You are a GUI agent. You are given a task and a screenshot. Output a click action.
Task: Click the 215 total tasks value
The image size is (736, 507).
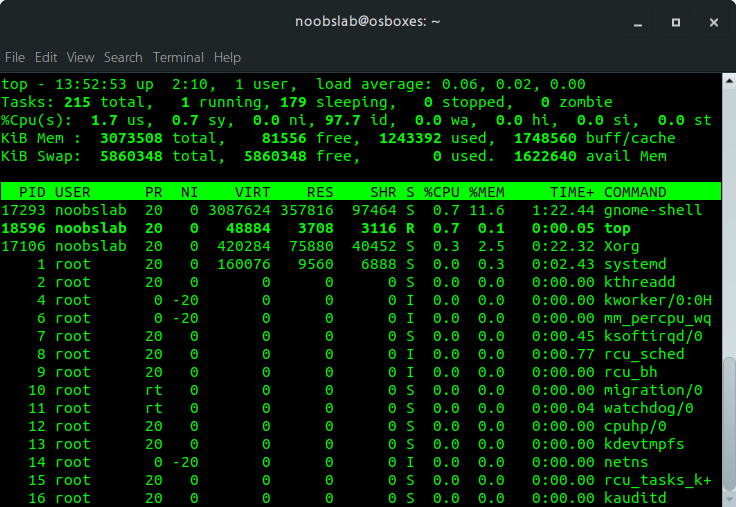click(x=77, y=102)
